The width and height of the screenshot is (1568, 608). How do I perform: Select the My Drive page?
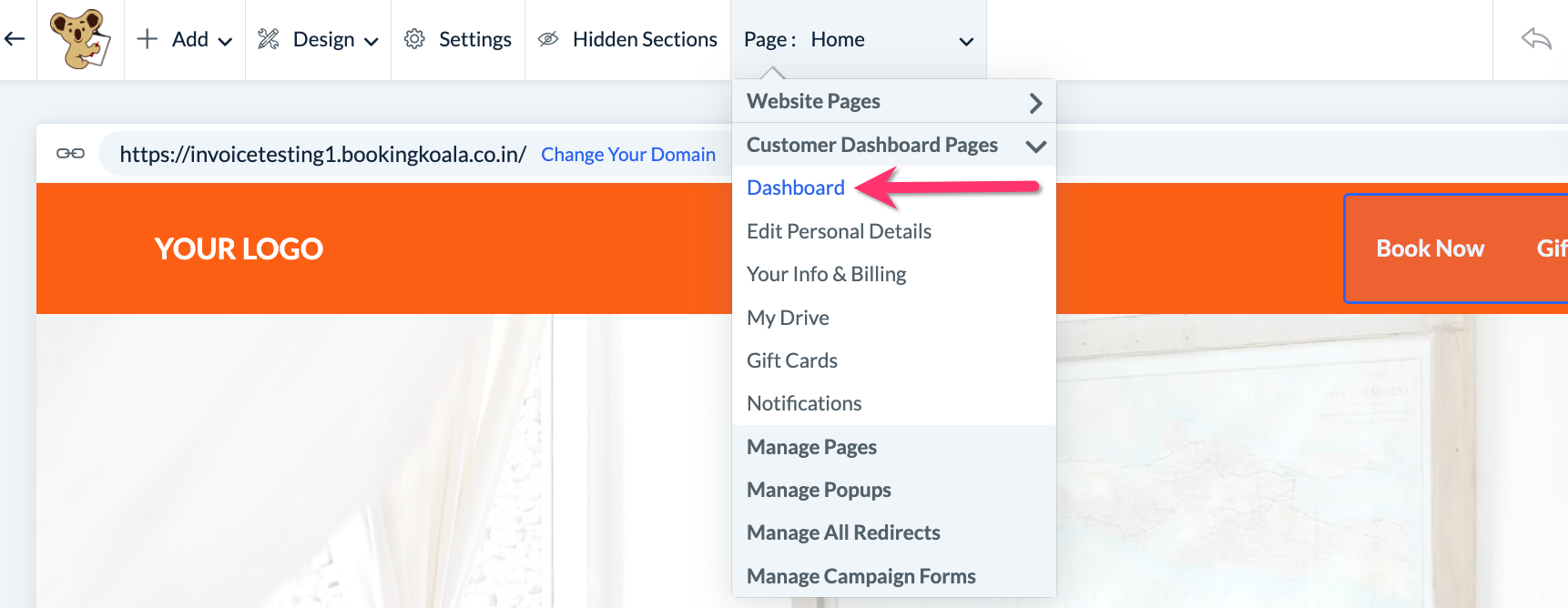click(x=788, y=318)
